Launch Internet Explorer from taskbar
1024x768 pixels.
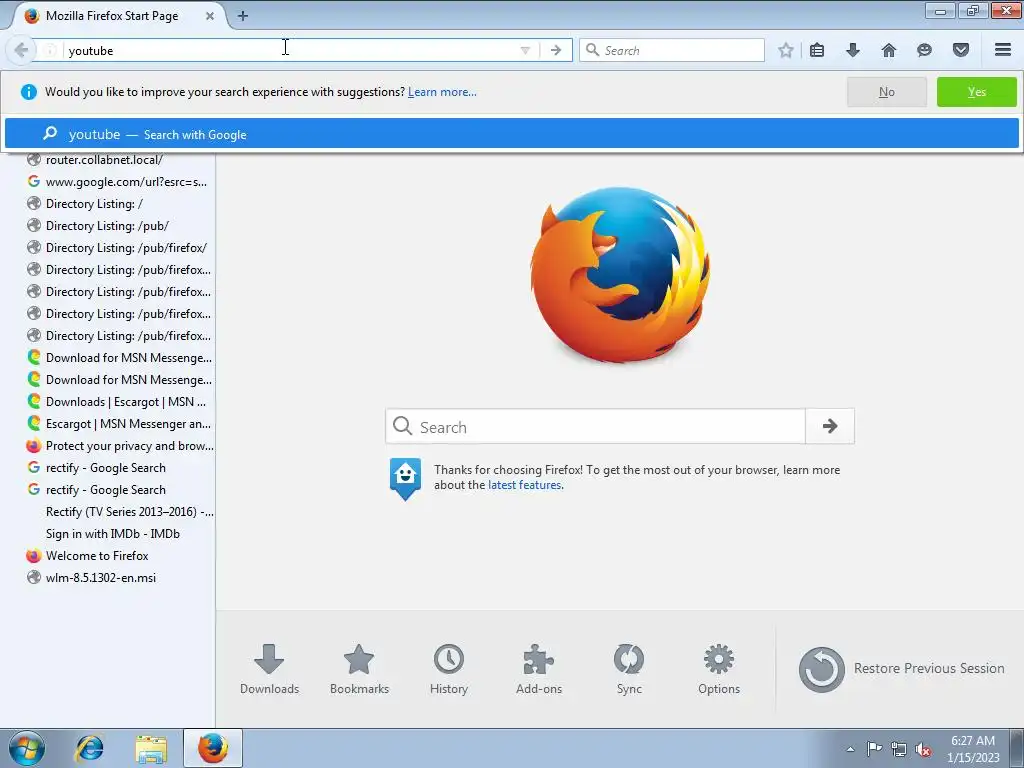89,748
